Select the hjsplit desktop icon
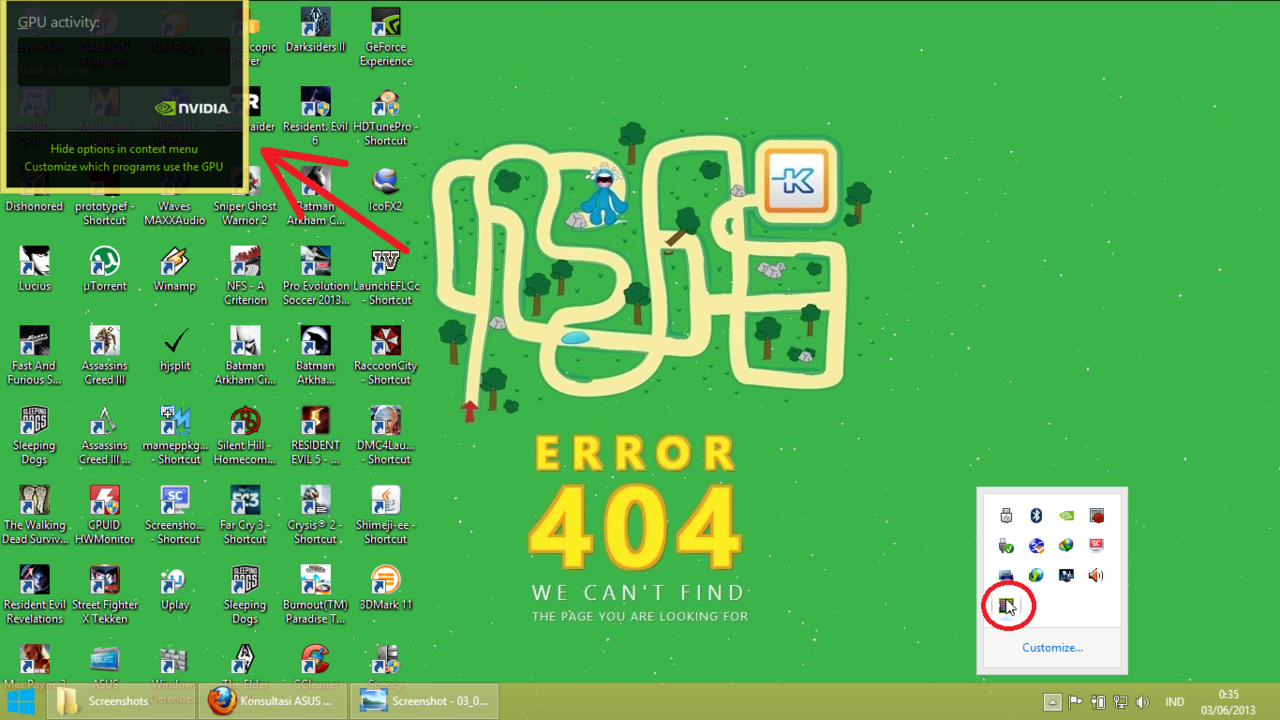Screen dimensions: 1280x720 click(175, 350)
